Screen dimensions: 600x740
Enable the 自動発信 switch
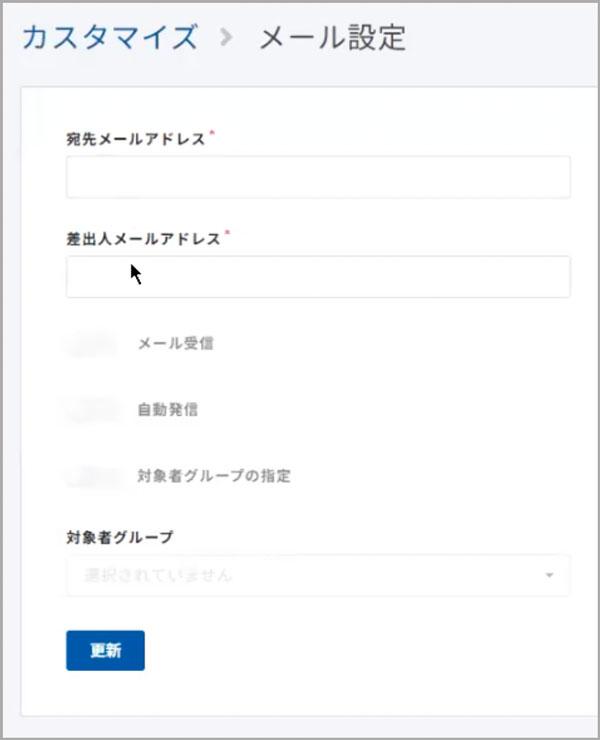(92, 410)
